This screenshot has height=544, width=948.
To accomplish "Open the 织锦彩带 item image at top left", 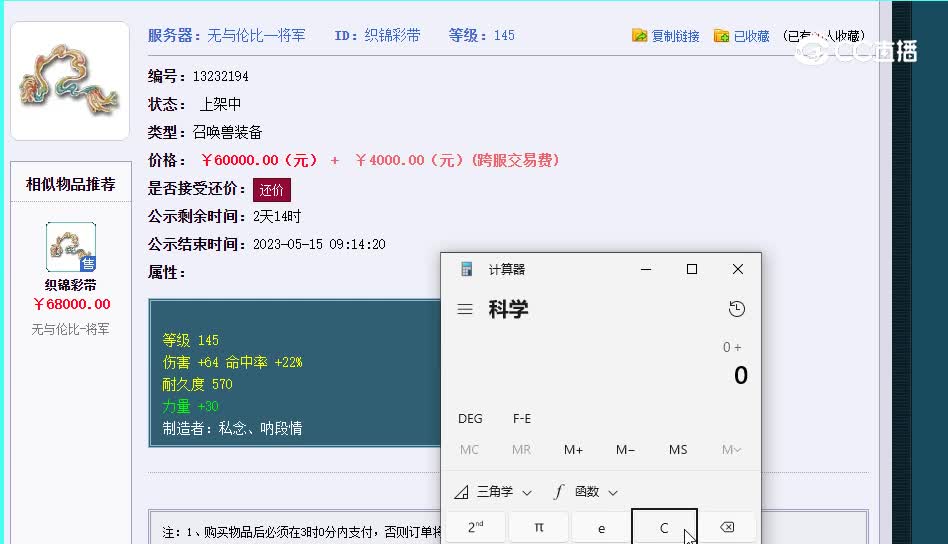I will [70, 81].
